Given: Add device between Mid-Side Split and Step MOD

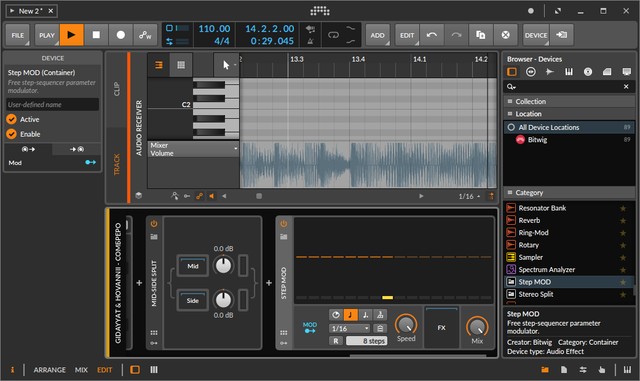Looking at the screenshot, I should (x=269, y=283).
